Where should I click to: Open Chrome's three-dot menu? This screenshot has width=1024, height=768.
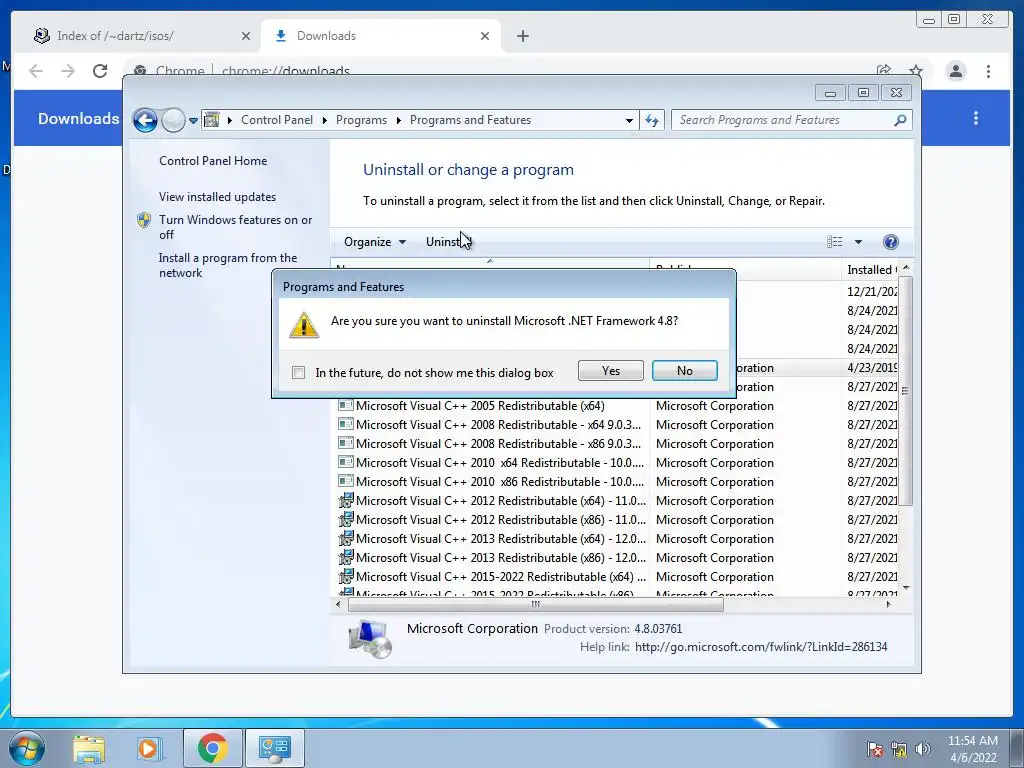988,71
